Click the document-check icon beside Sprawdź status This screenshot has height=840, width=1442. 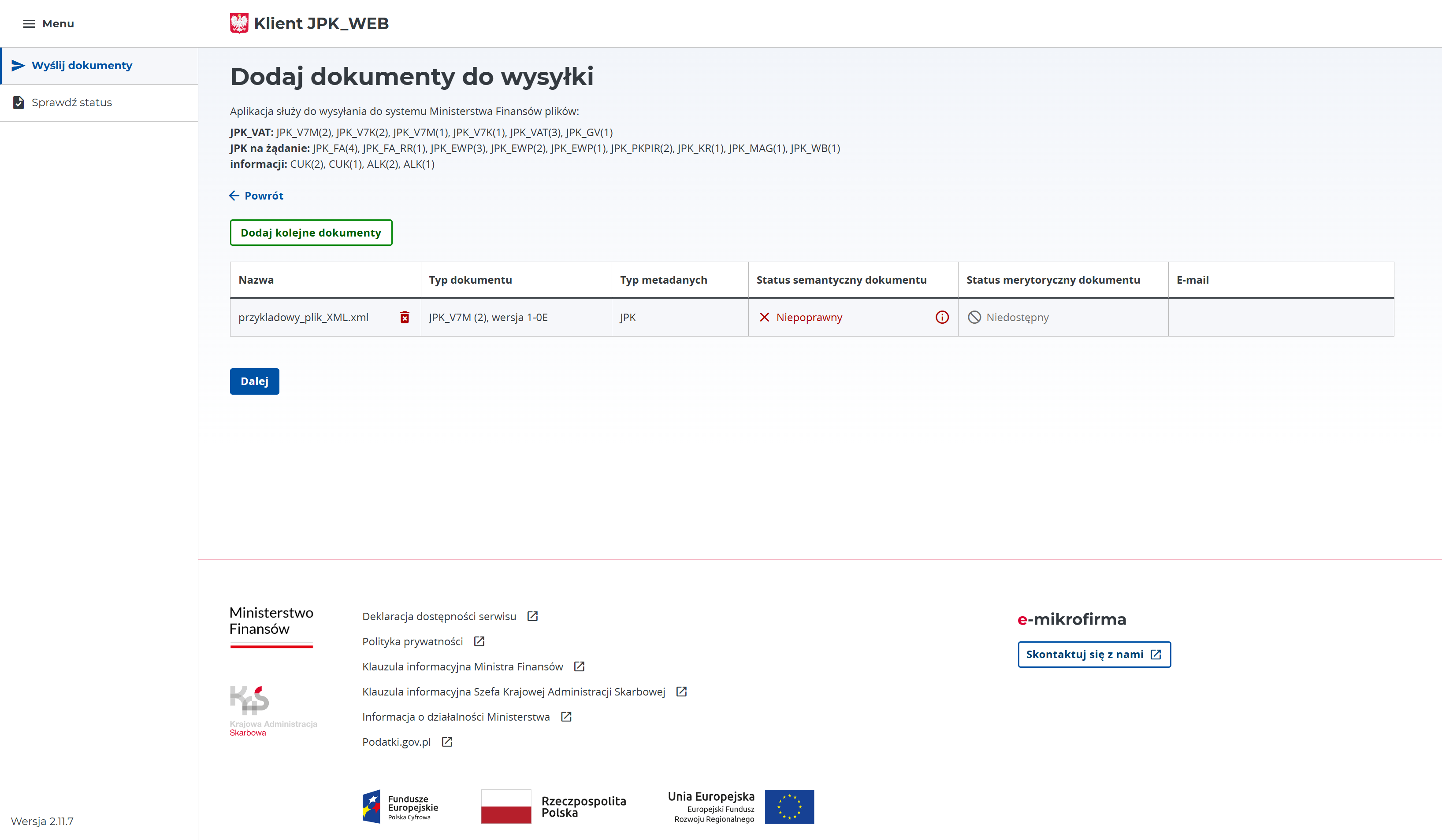pyautogui.click(x=19, y=102)
